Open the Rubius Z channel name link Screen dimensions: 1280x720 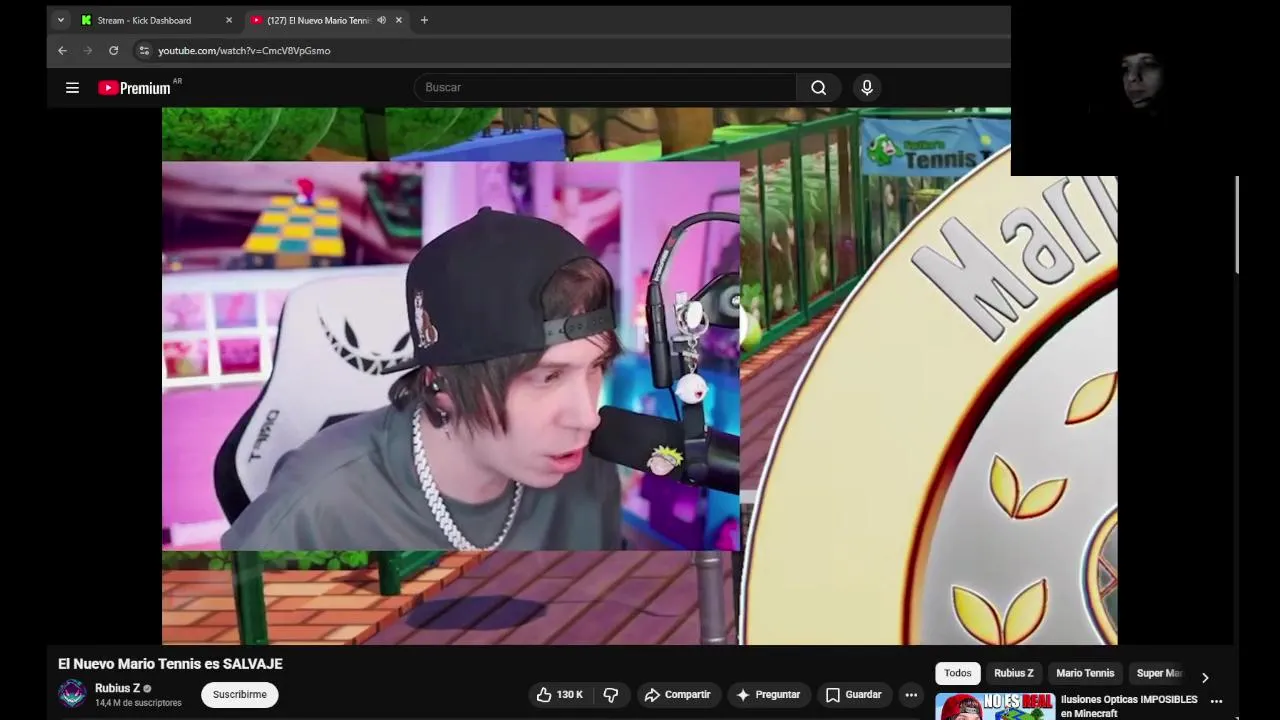click(x=117, y=688)
